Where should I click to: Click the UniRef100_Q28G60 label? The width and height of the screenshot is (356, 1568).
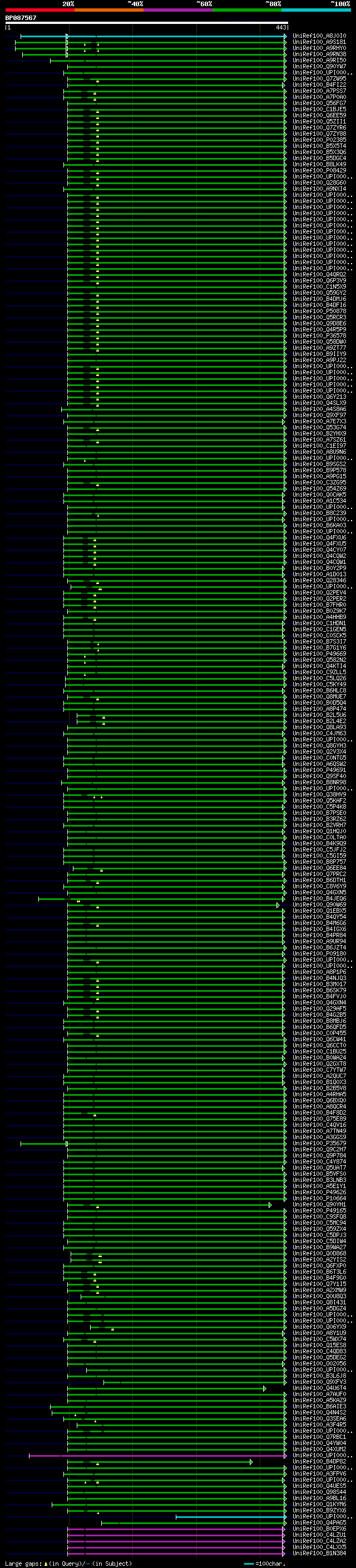pyautogui.click(x=319, y=182)
